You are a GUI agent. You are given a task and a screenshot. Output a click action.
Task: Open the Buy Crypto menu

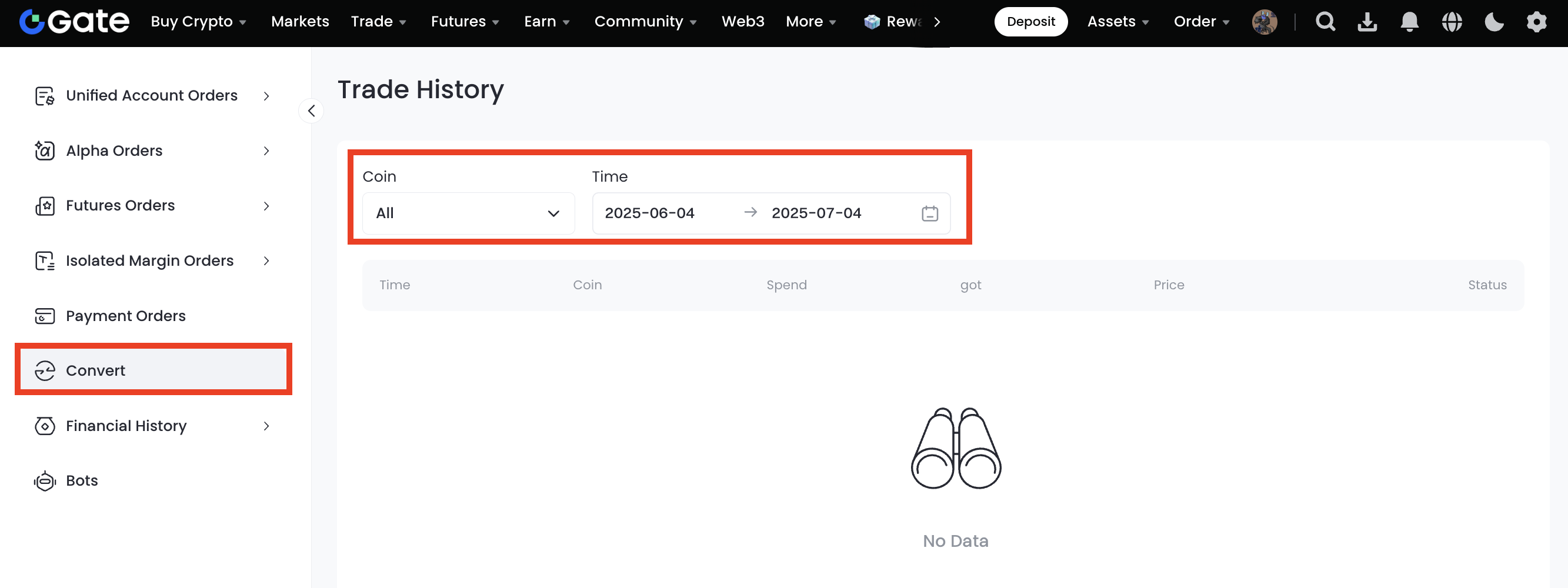click(198, 22)
